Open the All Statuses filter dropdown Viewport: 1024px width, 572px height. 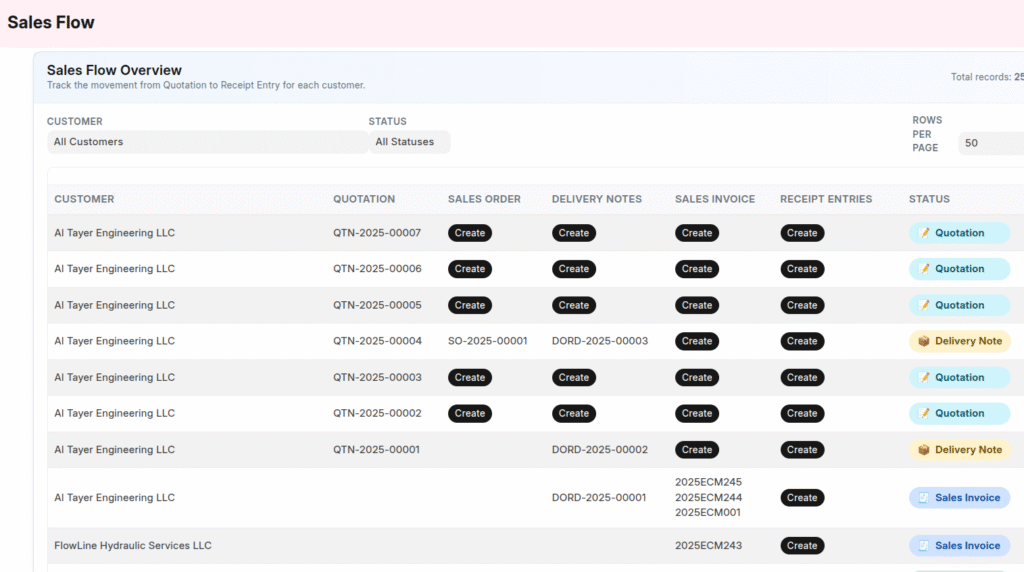point(409,142)
